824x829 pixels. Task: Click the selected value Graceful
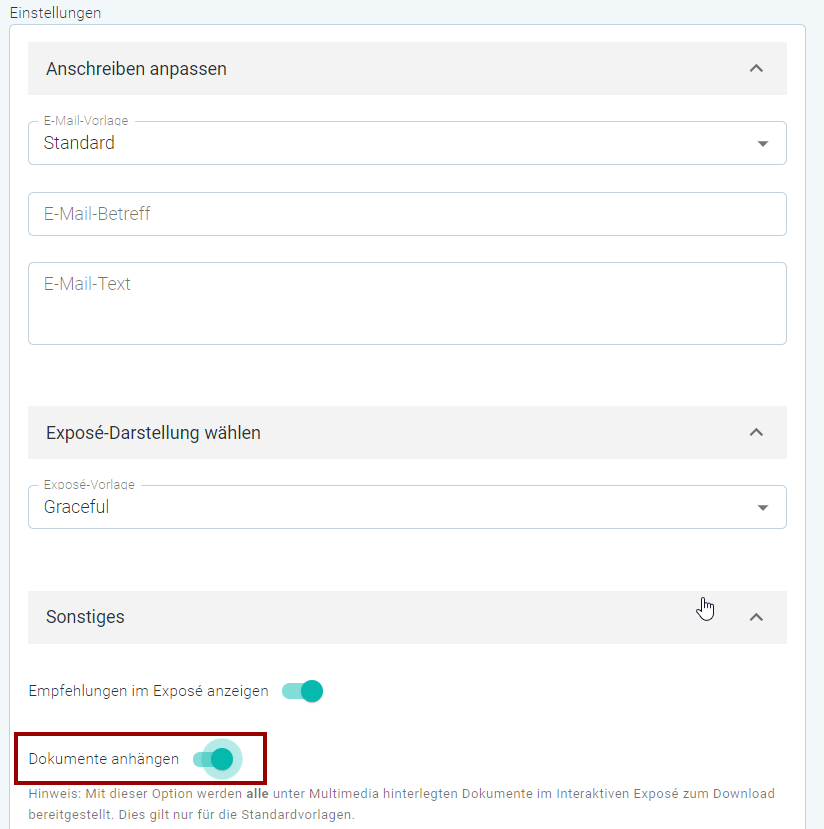pos(77,506)
